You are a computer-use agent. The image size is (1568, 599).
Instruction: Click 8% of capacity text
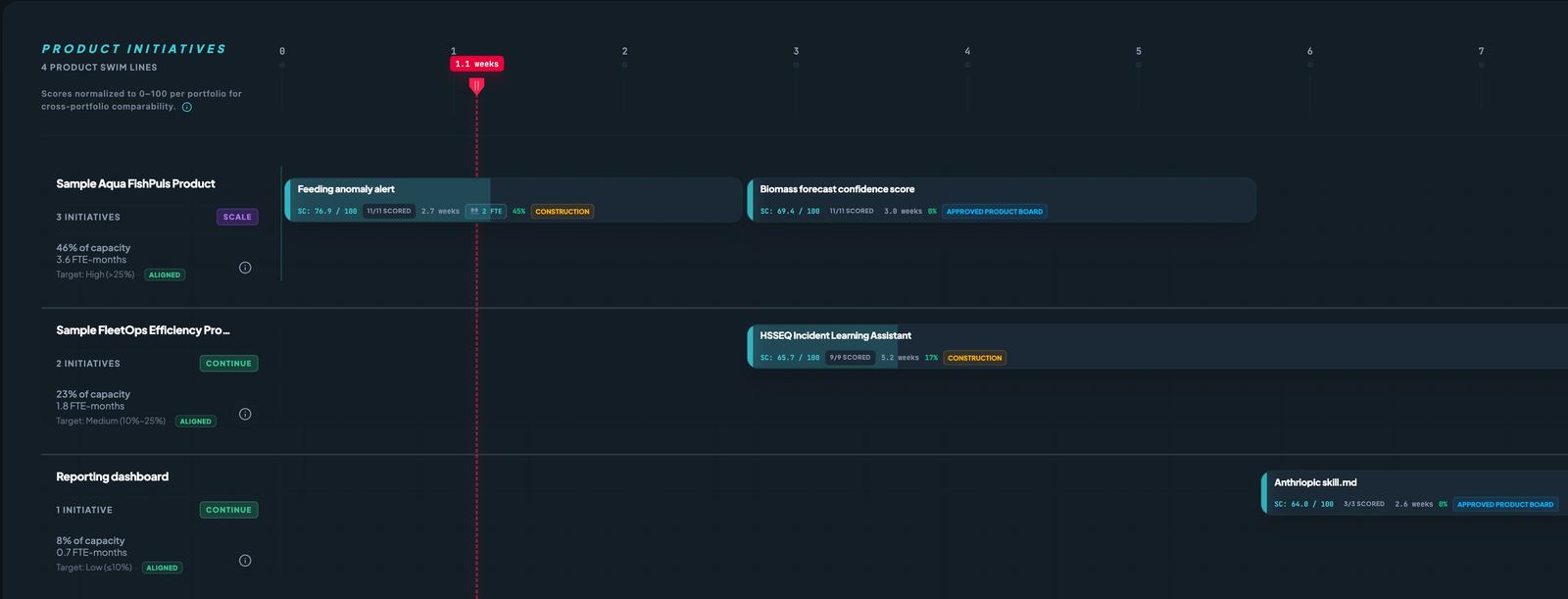(90, 541)
